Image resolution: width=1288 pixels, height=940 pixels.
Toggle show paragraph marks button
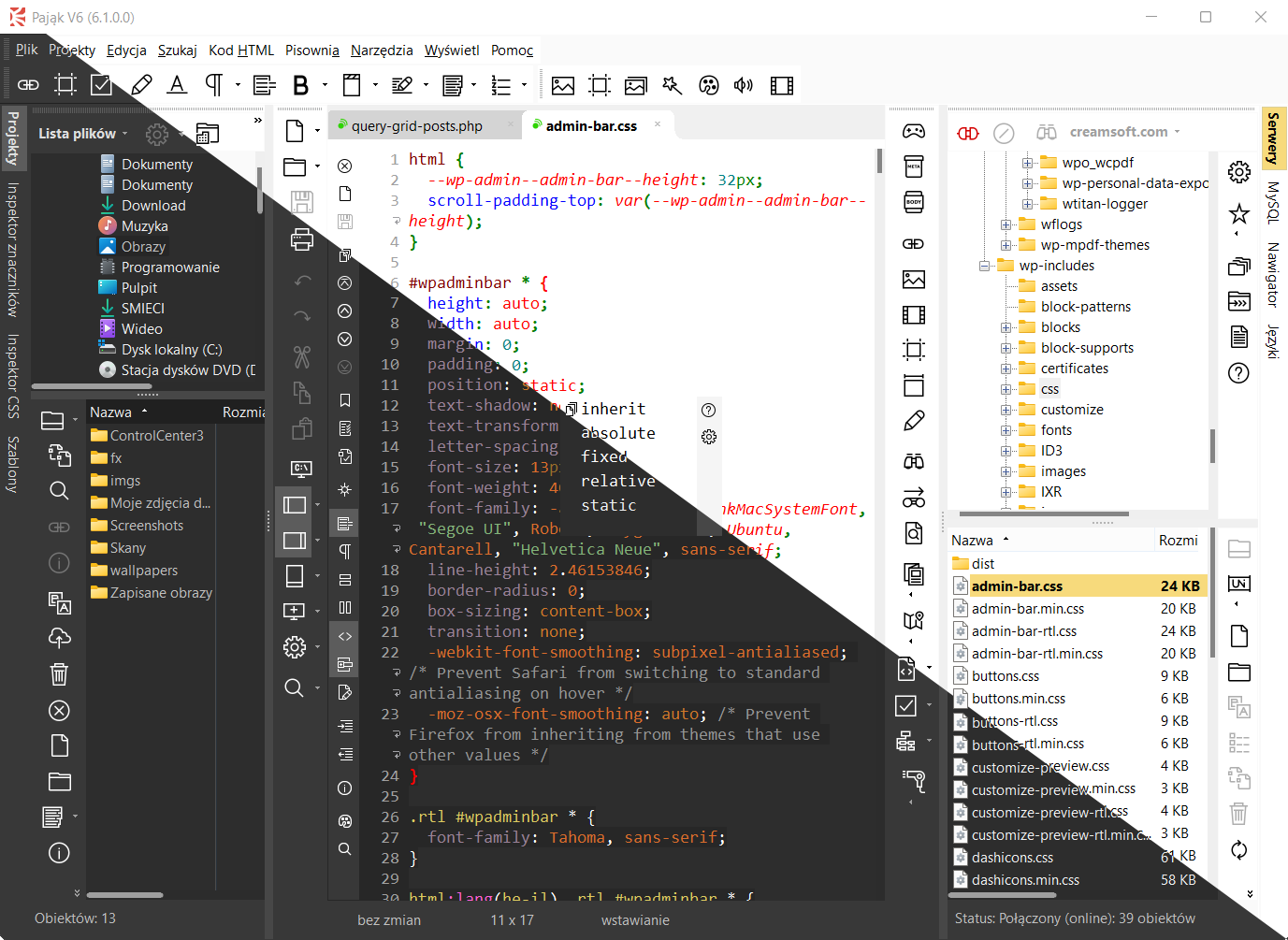(x=345, y=551)
